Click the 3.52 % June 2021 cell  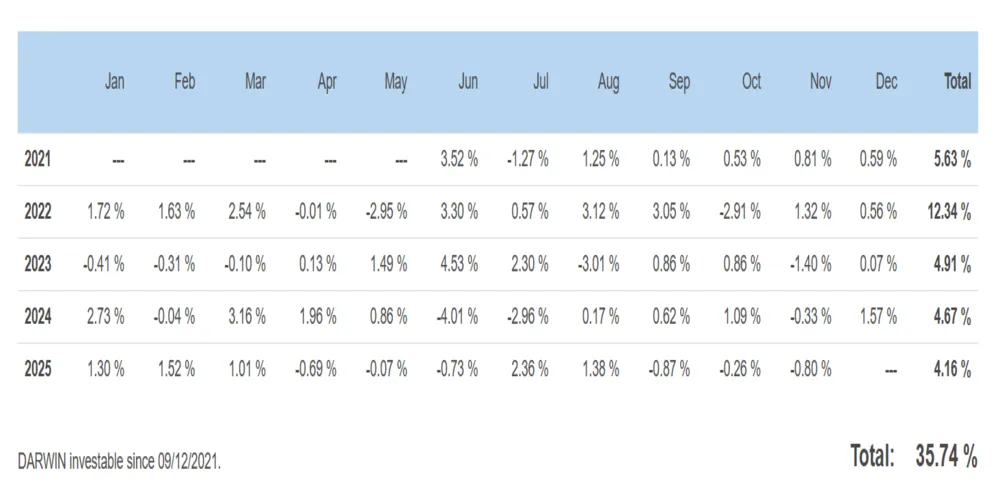[x=459, y=159]
